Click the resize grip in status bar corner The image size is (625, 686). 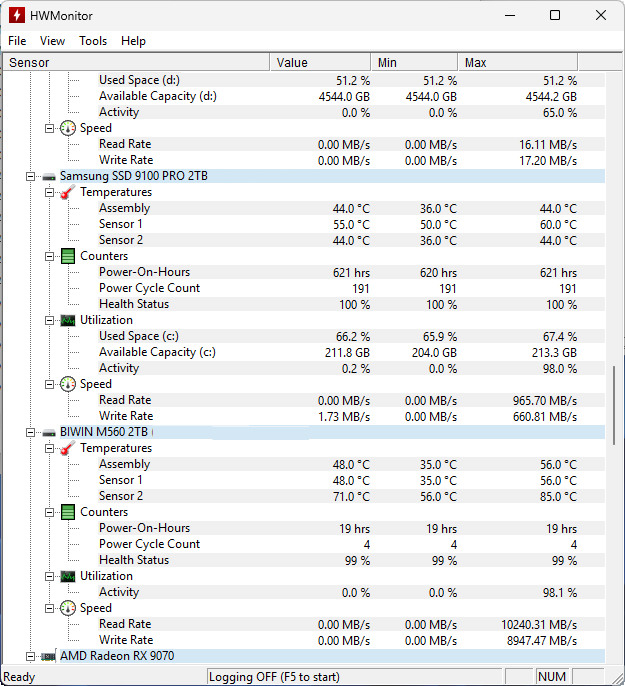click(x=616, y=677)
